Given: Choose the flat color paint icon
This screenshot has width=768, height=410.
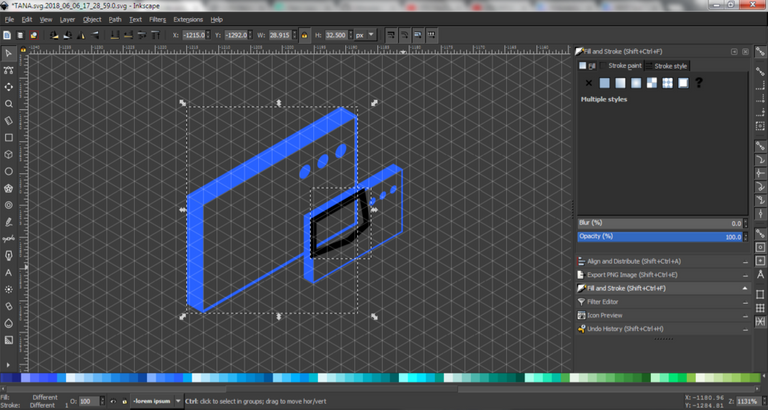Looking at the screenshot, I should (606, 83).
